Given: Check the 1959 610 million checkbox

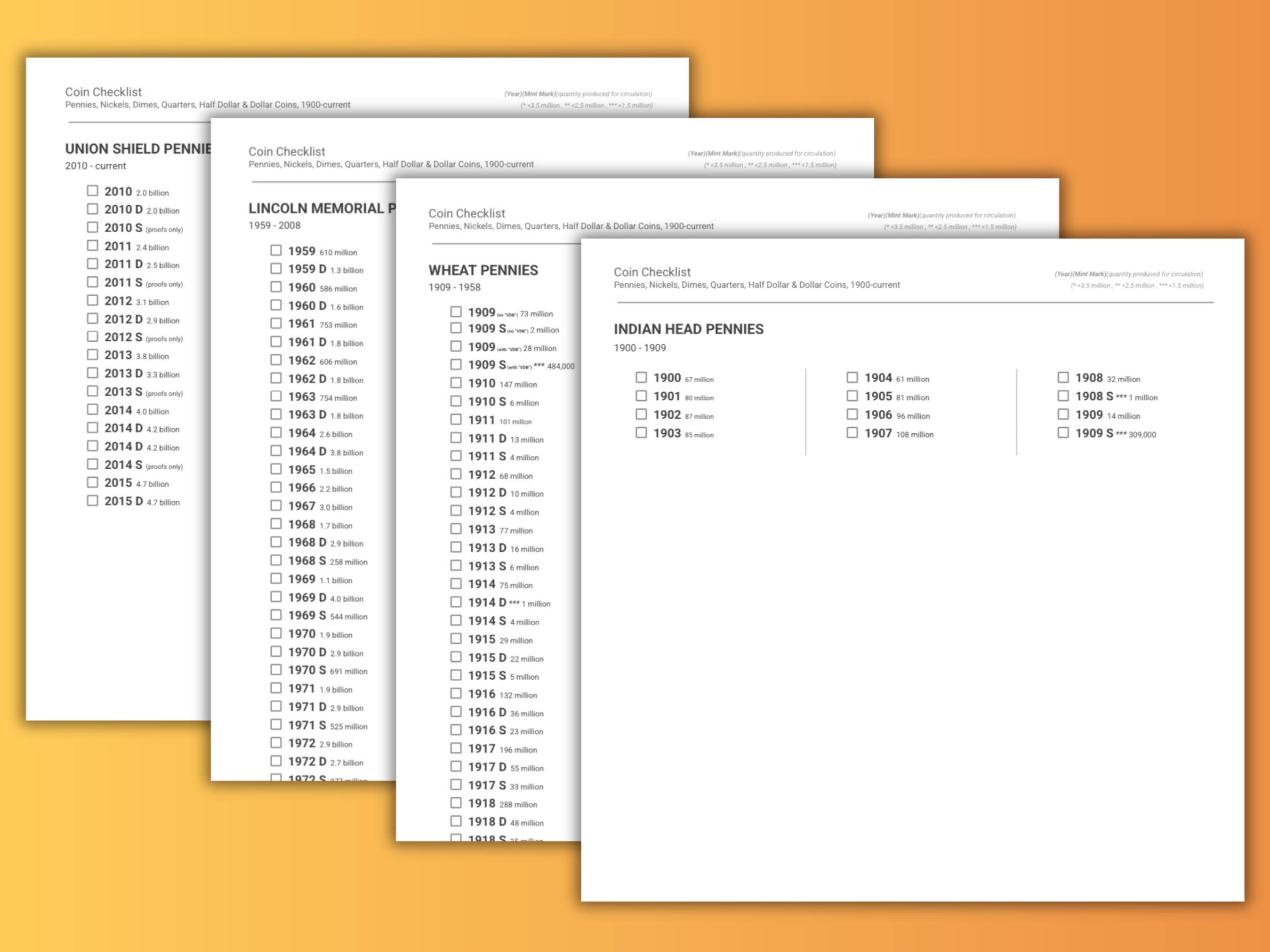Looking at the screenshot, I should point(276,250).
